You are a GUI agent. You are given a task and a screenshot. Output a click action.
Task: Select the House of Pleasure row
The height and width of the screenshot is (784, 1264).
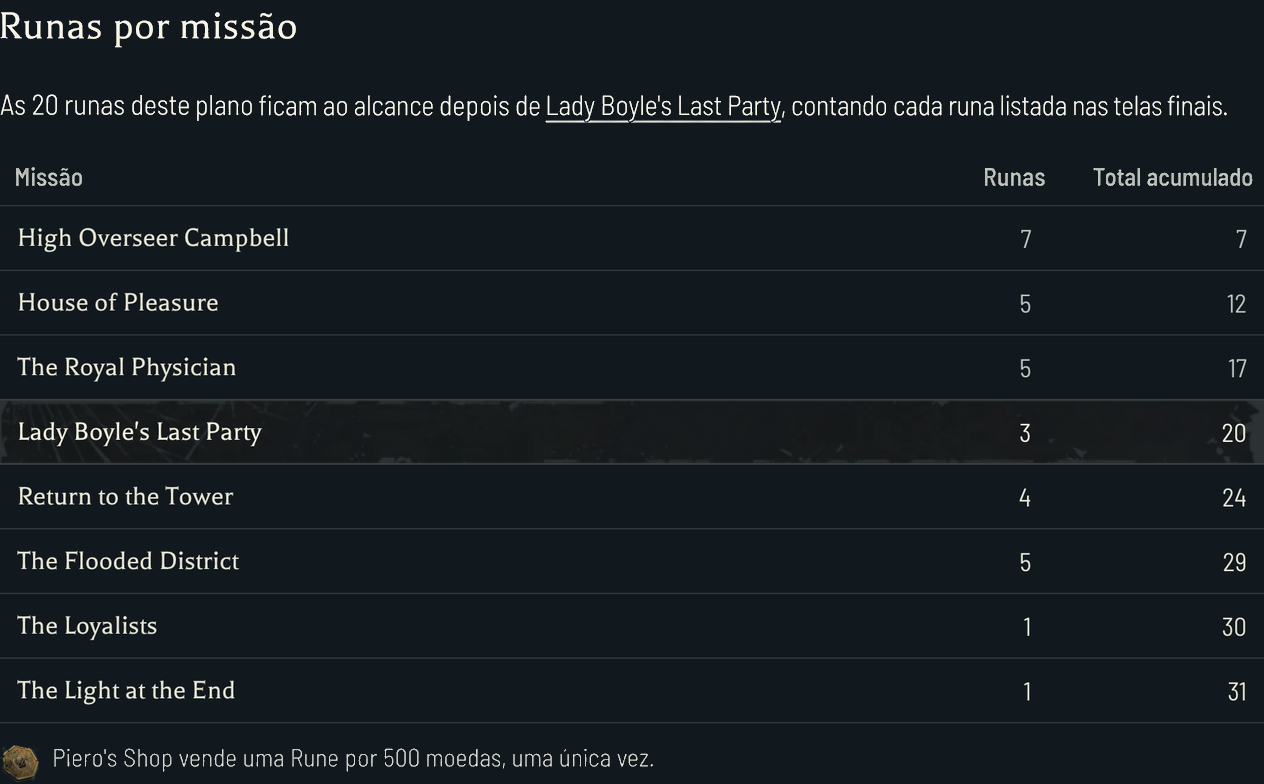click(632, 303)
